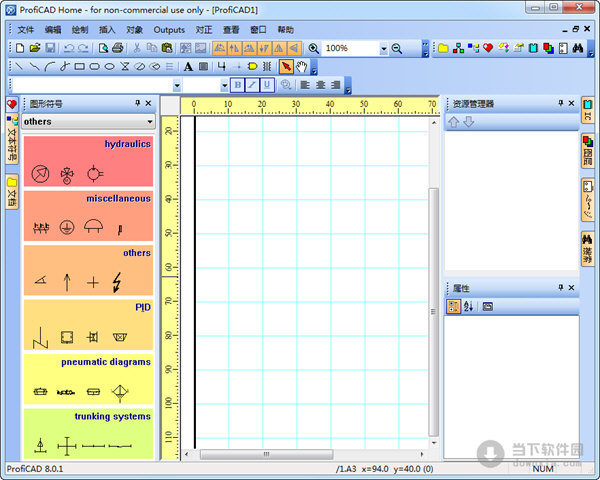Click the Paste clipboard icon
Image resolution: width=600 pixels, height=480 pixels.
click(167, 48)
